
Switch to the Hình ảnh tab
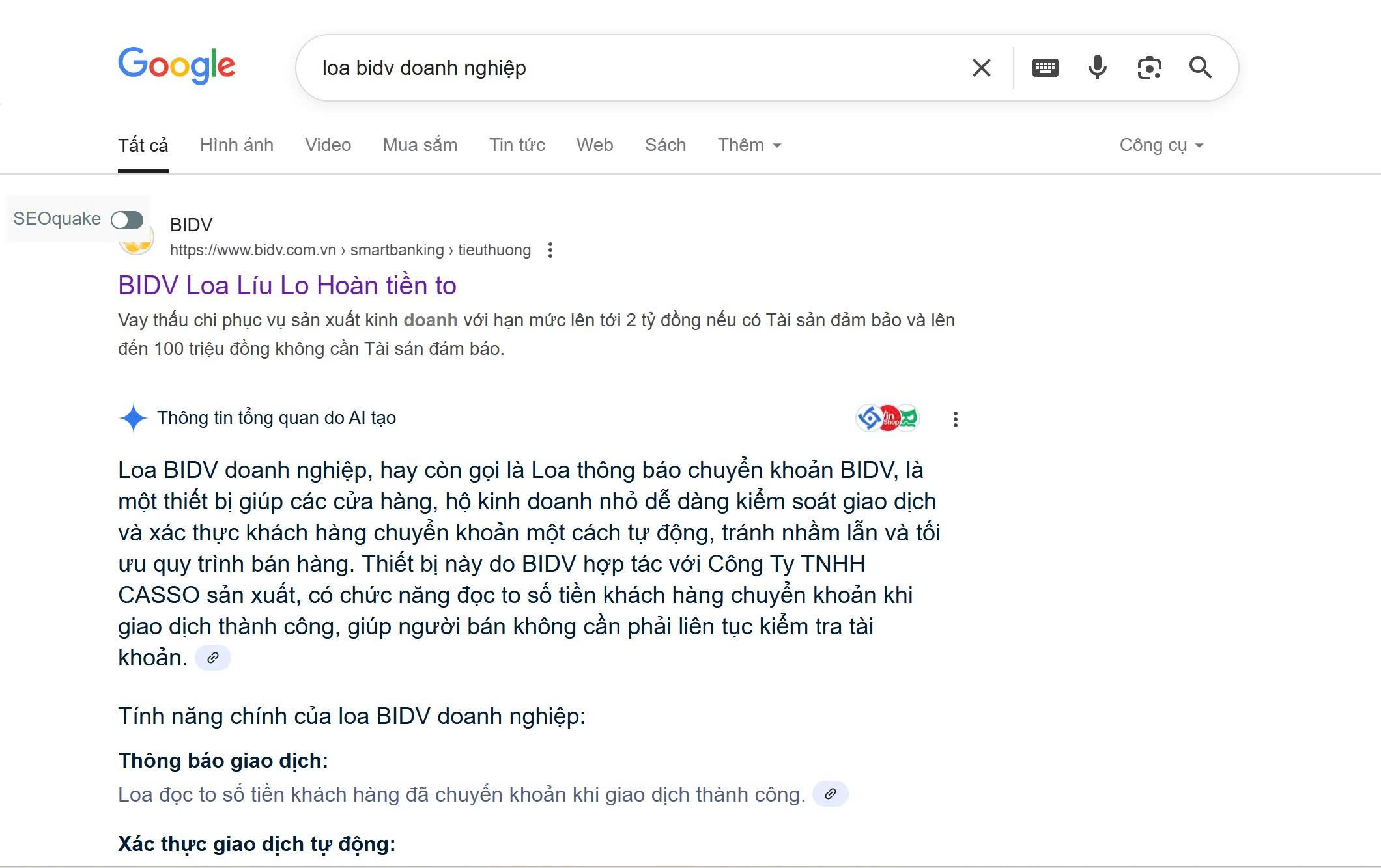point(236,145)
